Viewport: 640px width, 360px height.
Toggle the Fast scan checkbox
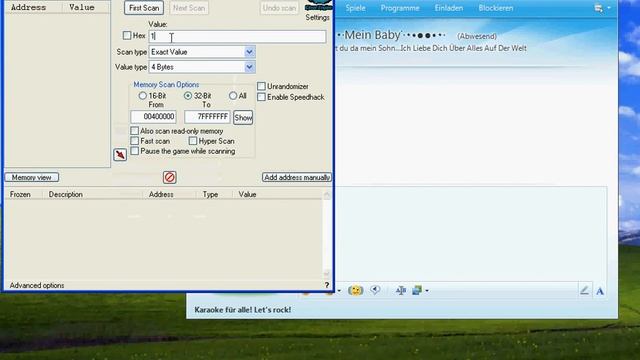(x=134, y=141)
